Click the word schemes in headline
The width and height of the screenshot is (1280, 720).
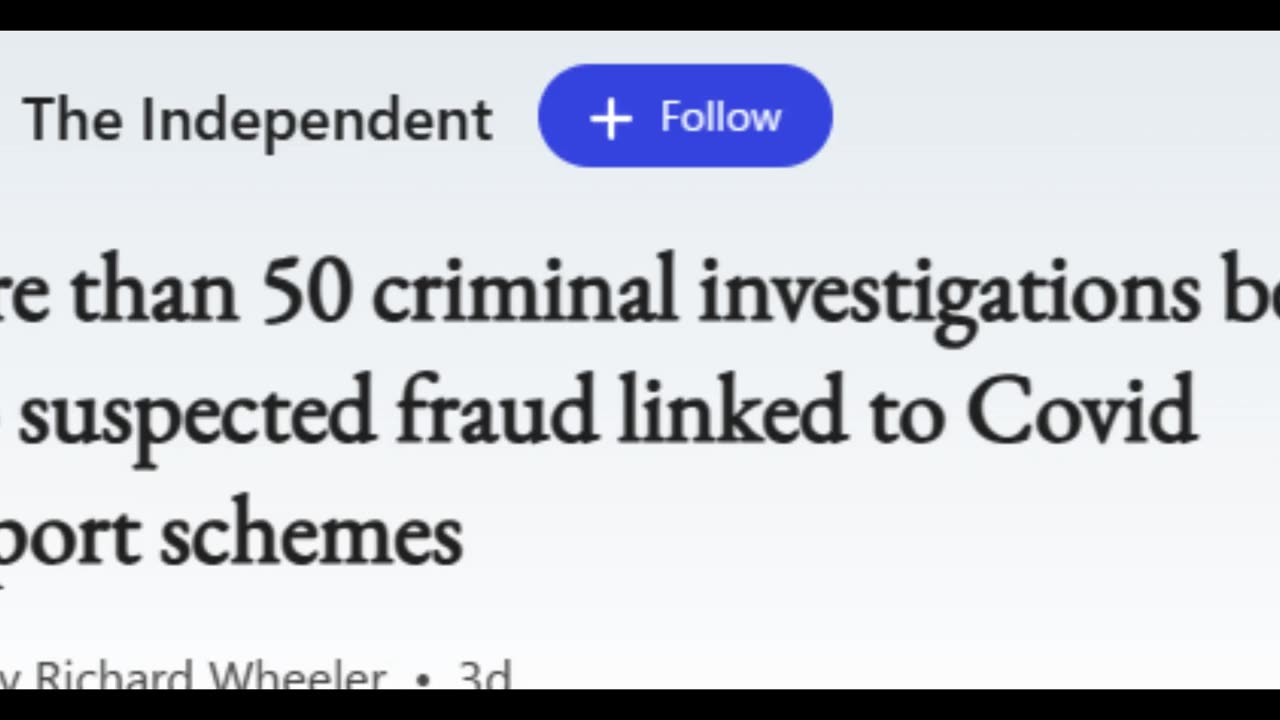(311, 535)
